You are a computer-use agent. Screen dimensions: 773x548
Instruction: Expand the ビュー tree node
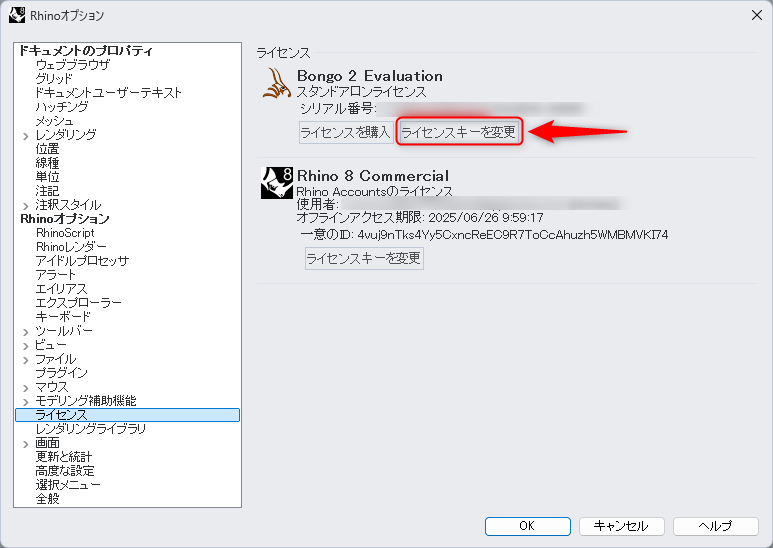click(26, 346)
